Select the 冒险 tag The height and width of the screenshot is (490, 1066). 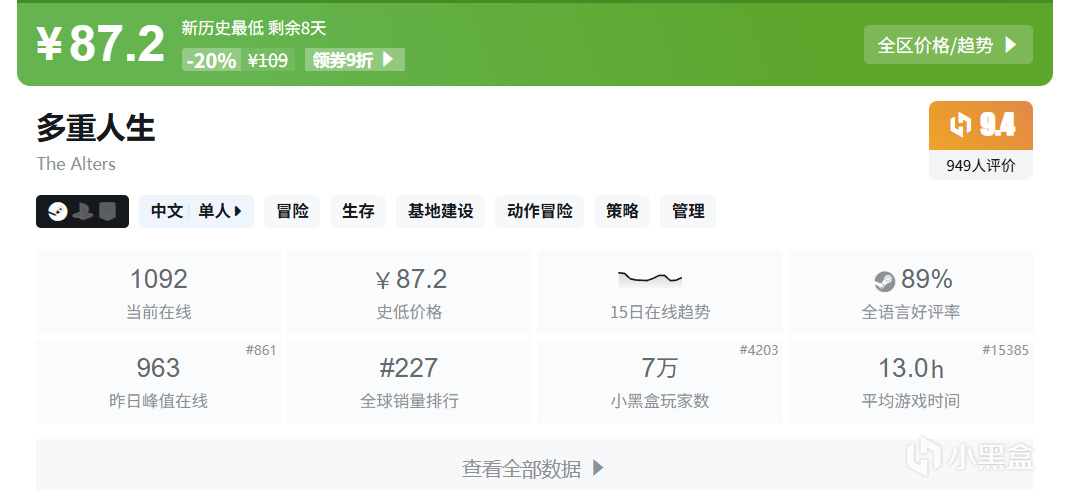292,211
